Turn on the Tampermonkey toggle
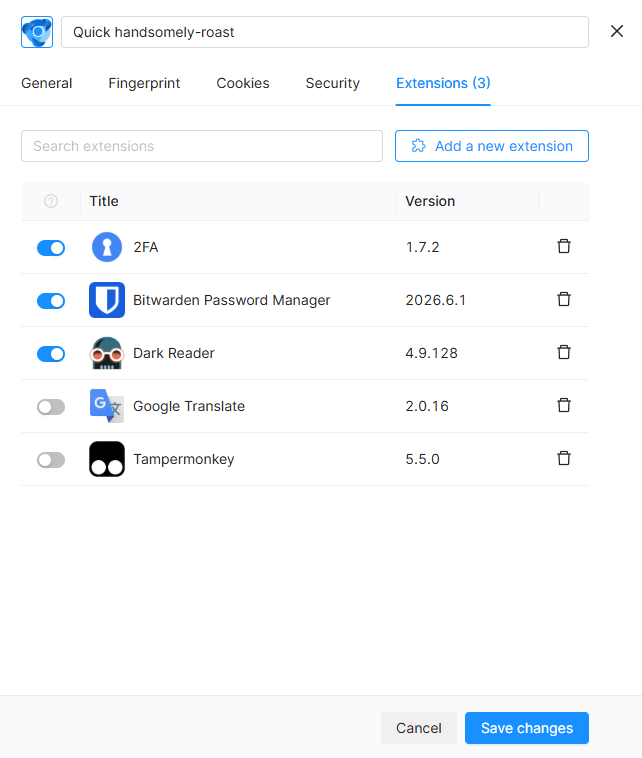 [51, 460]
